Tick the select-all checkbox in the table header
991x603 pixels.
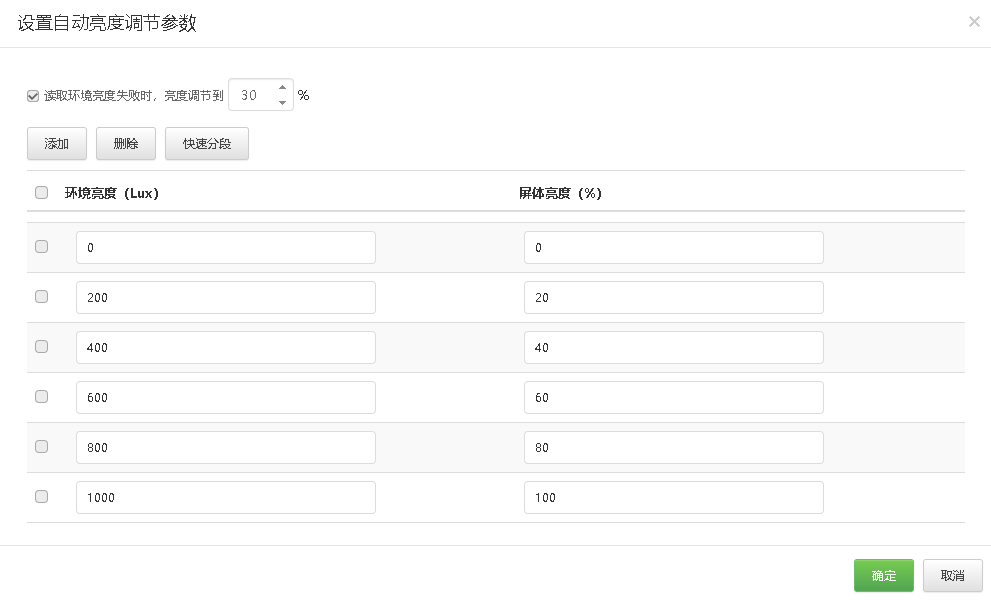coord(41,193)
